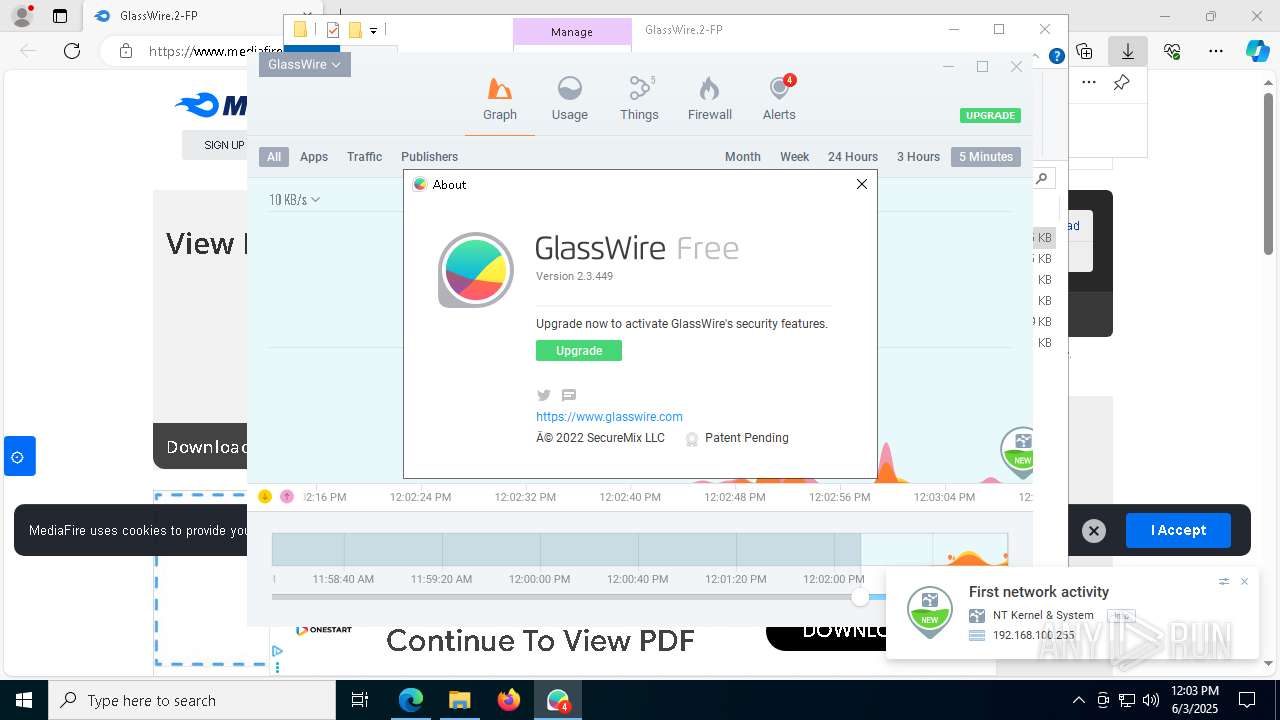Screen dimensions: 1280x720
Task: Click the round timeline slider handle
Action: click(860, 597)
